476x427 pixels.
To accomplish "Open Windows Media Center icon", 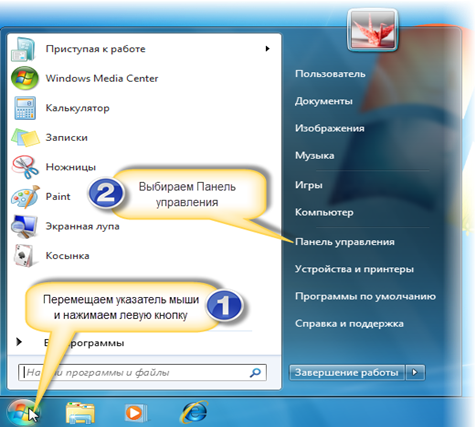I will coord(24,78).
